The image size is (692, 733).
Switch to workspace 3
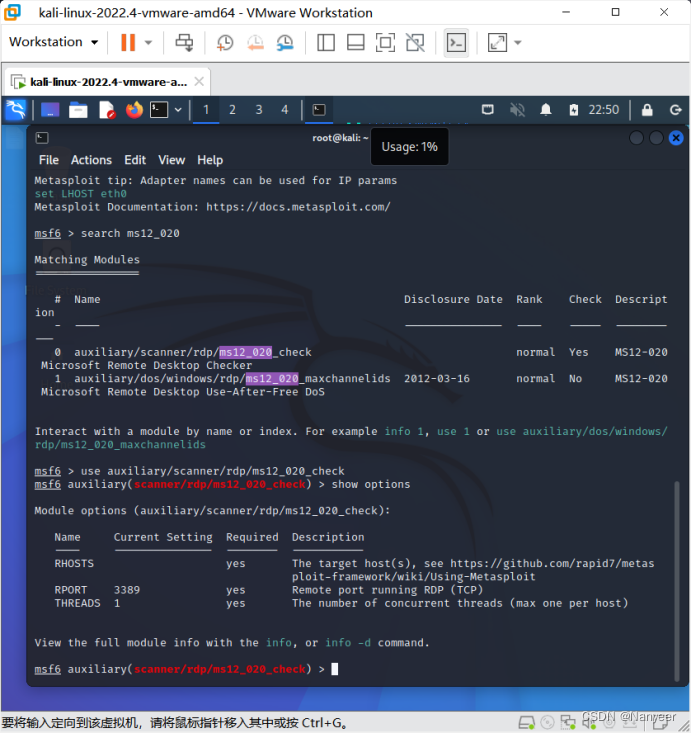(259, 110)
